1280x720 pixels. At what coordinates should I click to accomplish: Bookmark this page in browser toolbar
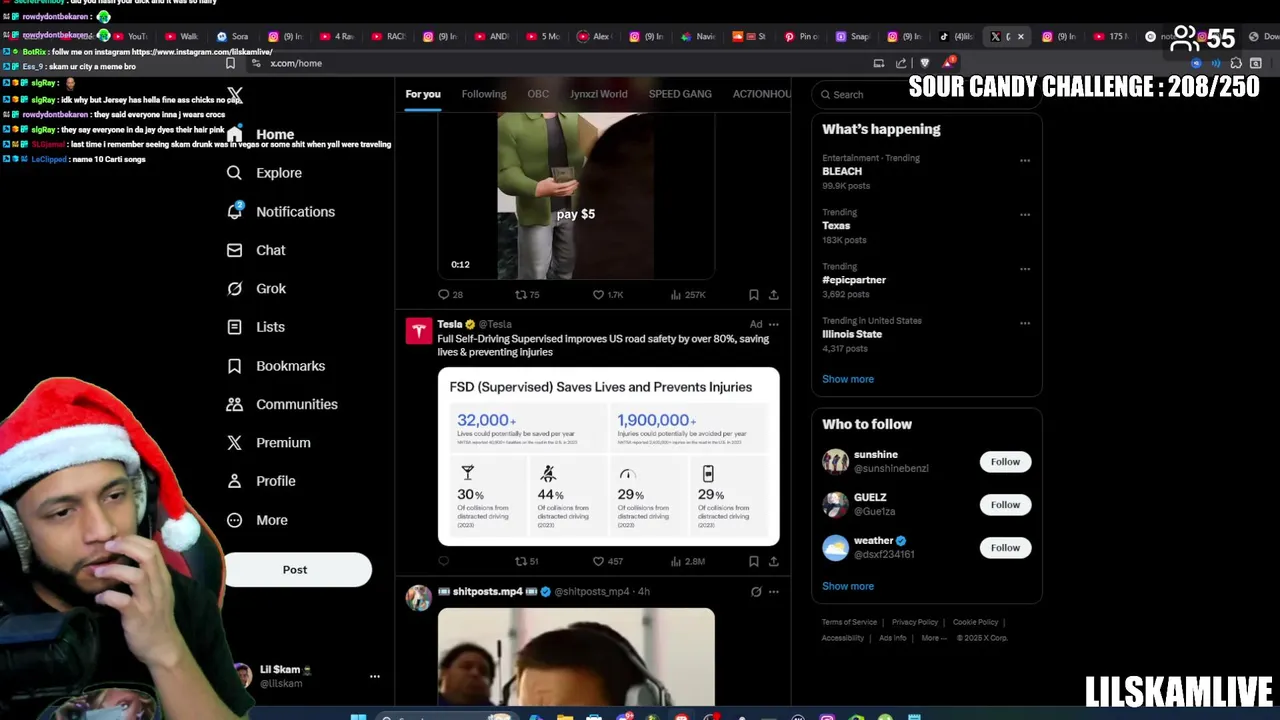(230, 63)
